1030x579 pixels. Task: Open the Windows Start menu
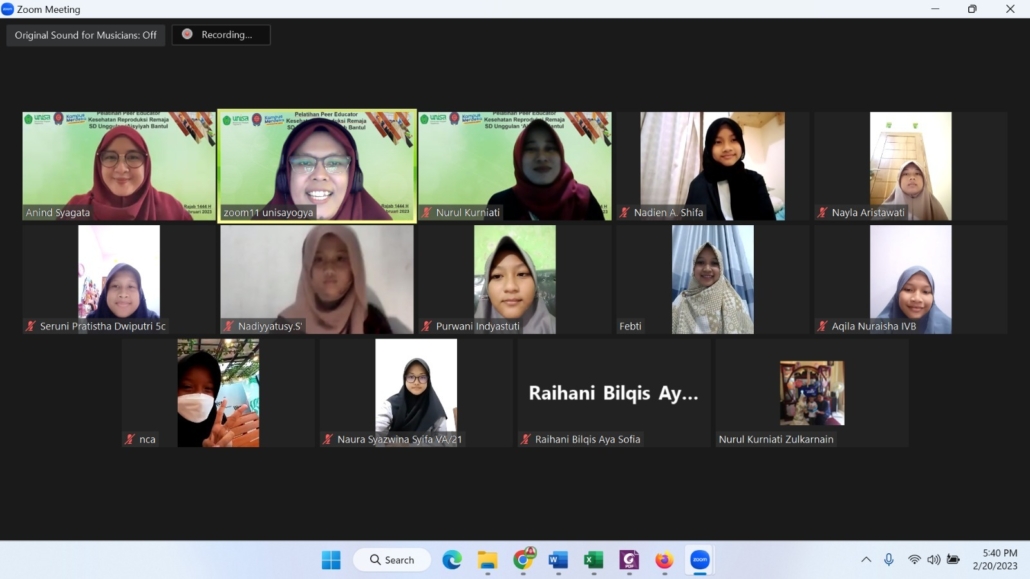331,560
